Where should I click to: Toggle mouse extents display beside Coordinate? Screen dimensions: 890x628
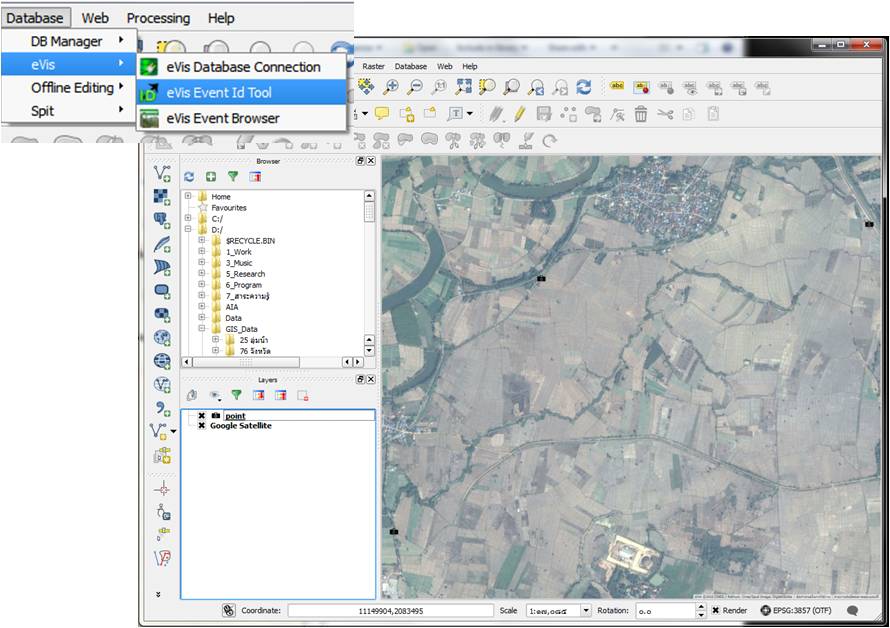(228, 610)
